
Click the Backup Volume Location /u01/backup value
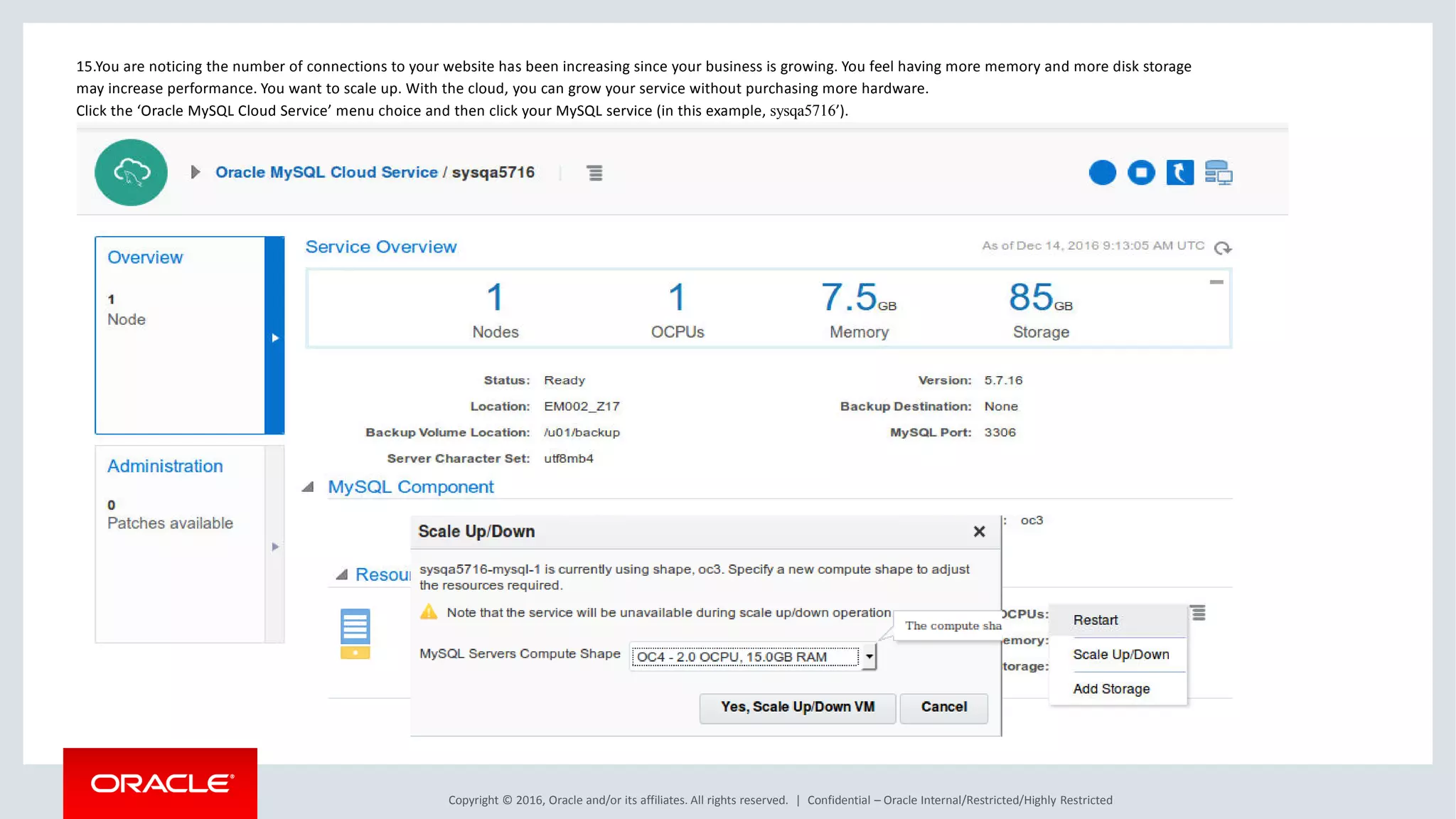pyautogui.click(x=582, y=432)
